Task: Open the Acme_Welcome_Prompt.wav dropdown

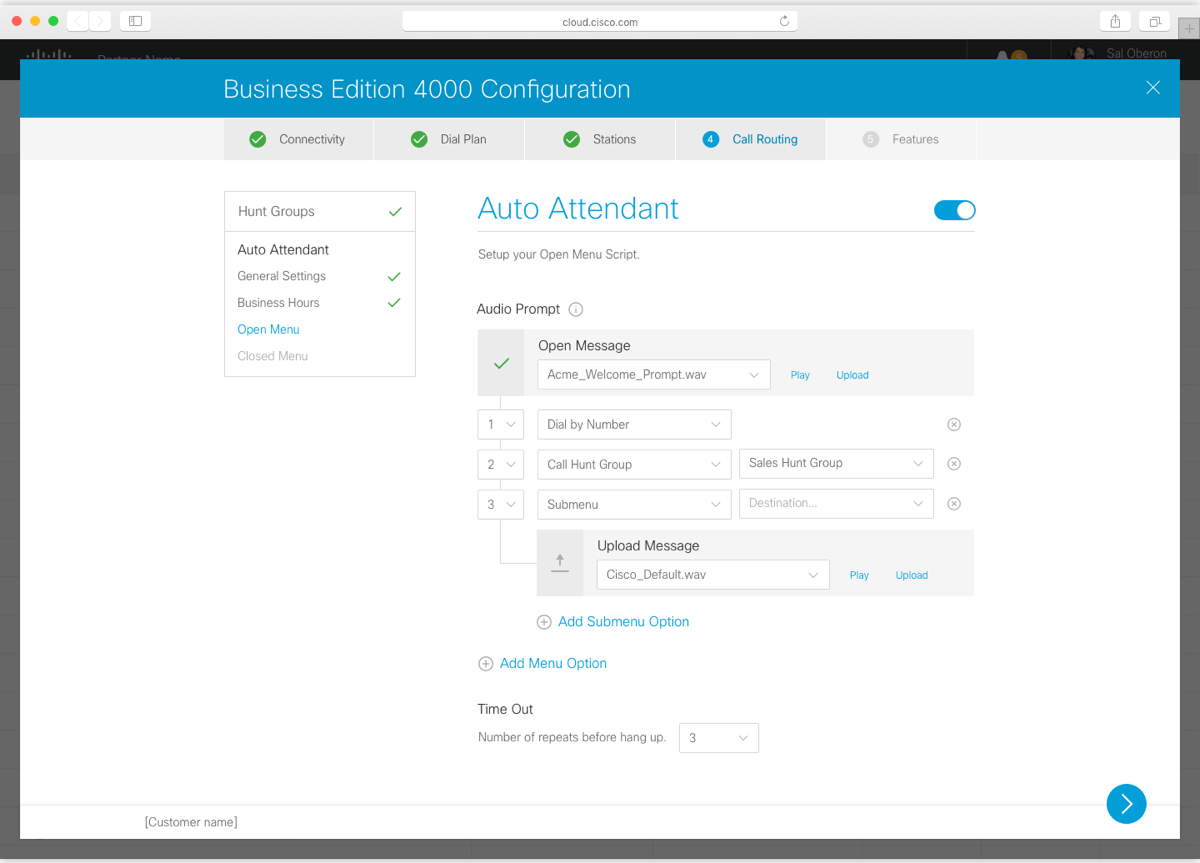Action: pyautogui.click(x=654, y=375)
